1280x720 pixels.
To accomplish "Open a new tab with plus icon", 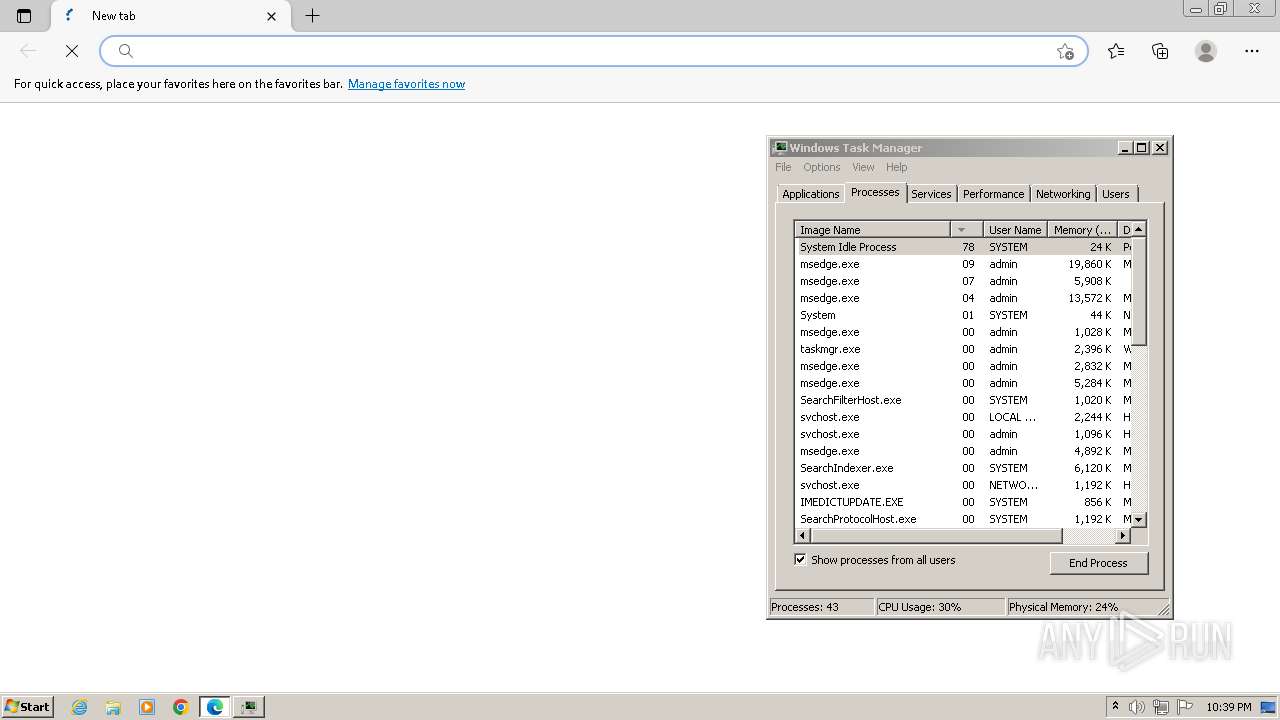I will (x=312, y=16).
